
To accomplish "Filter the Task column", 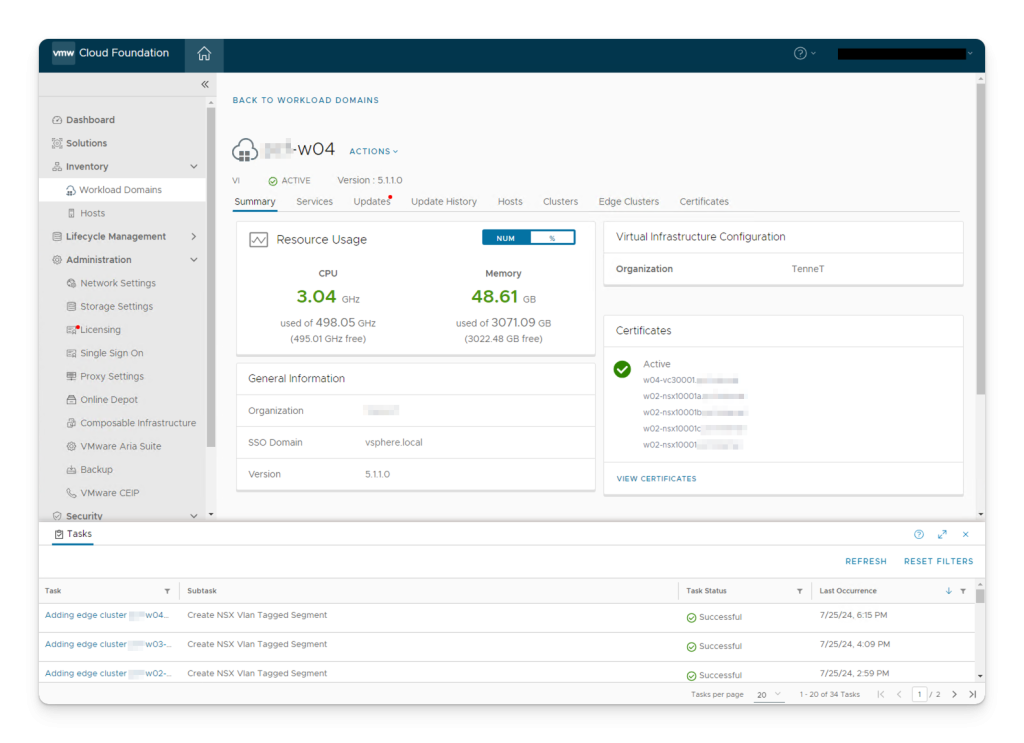I will (x=167, y=591).
